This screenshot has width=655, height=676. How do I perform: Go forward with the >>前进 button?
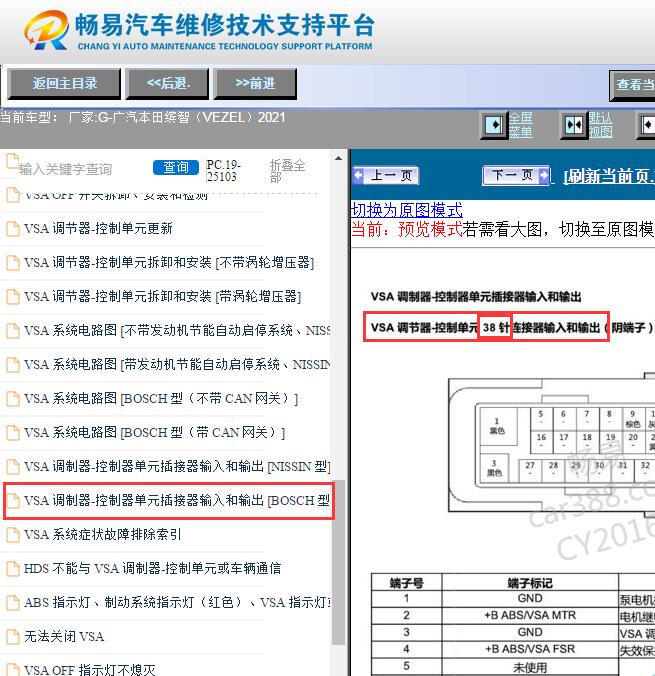tap(255, 84)
